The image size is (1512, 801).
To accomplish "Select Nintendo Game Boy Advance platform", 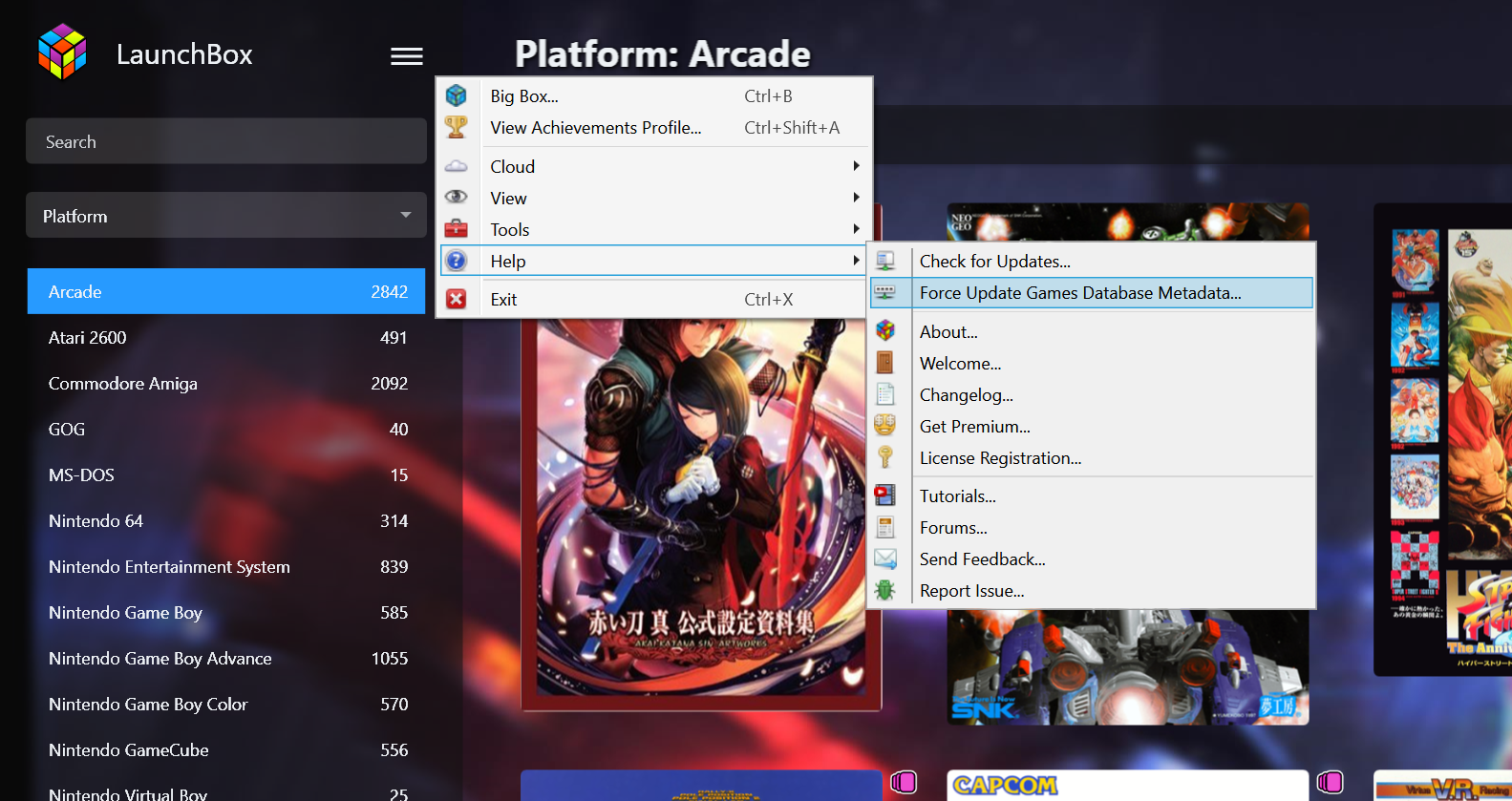I will pyautogui.click(x=226, y=658).
